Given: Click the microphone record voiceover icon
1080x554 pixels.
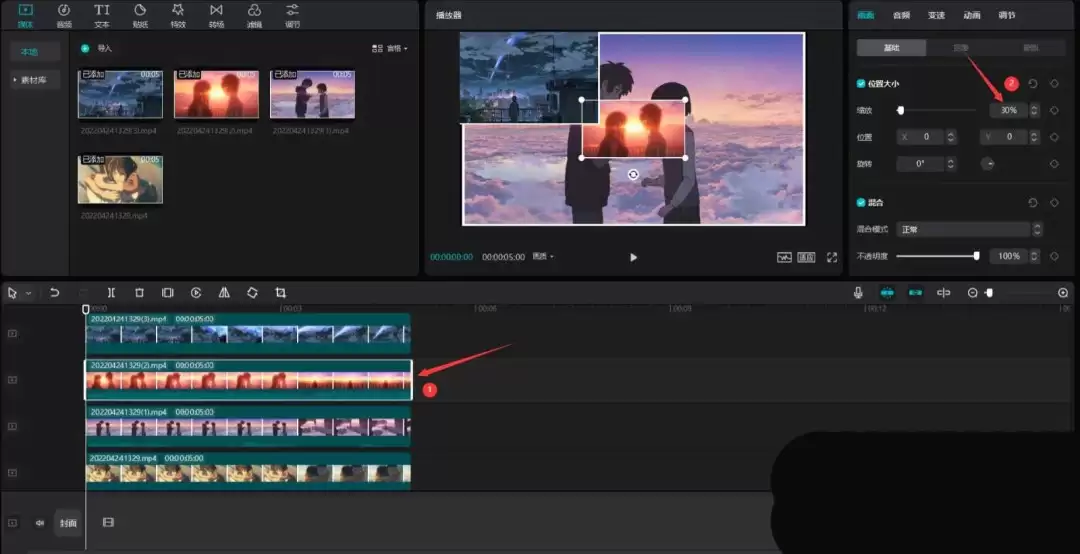Looking at the screenshot, I should pos(858,293).
